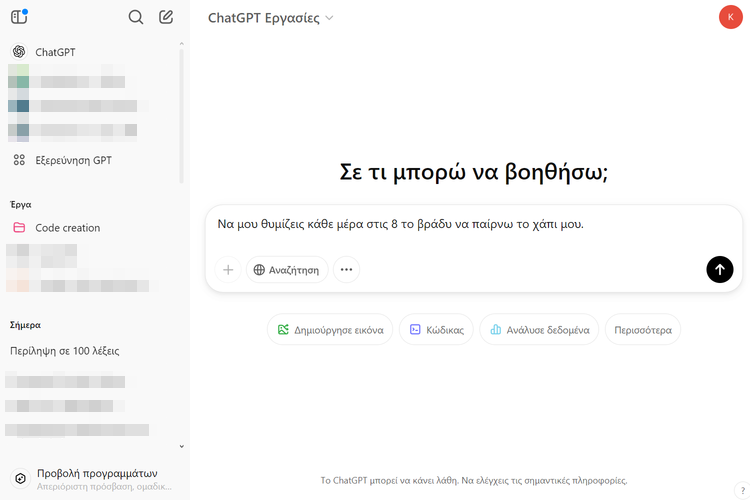Open the user profile avatar K
Viewport: 750px width, 500px height.
730,18
